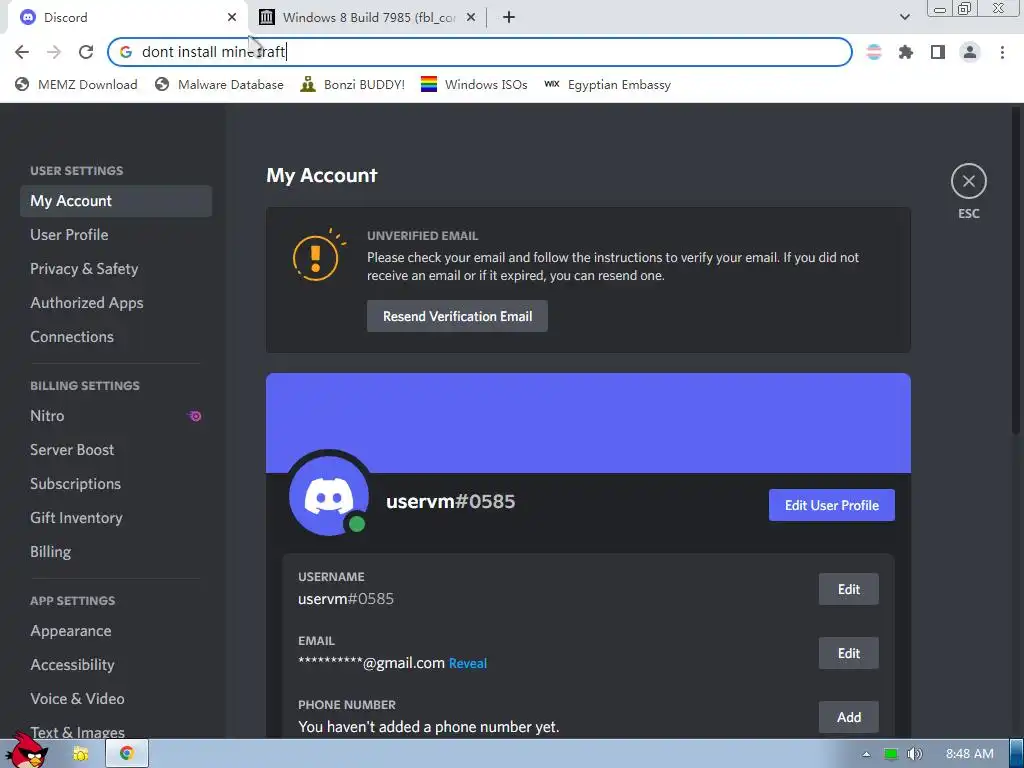Open the MEMZ Download bookmark

coord(76,85)
